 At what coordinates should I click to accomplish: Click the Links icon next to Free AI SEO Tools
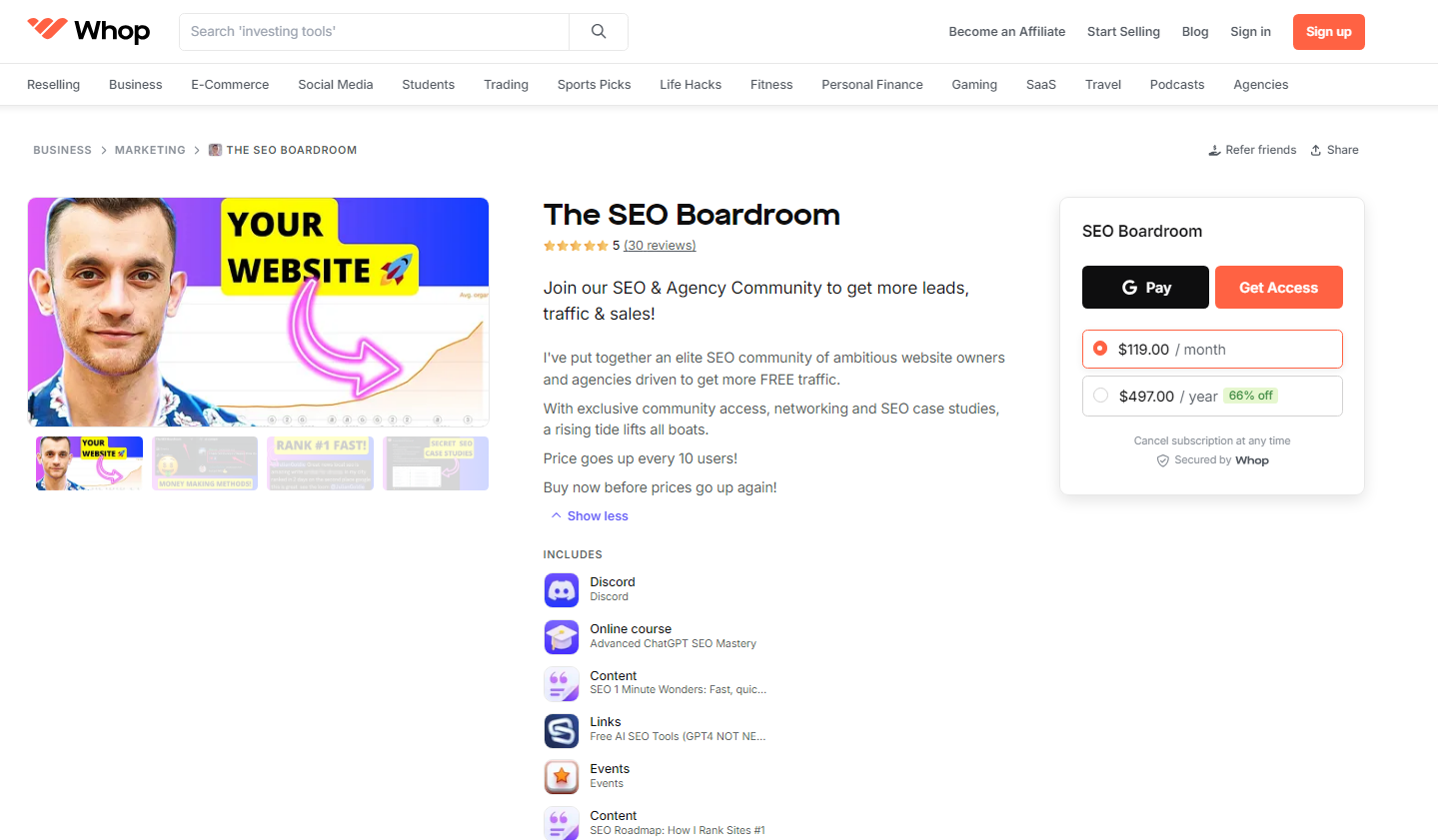(x=562, y=730)
